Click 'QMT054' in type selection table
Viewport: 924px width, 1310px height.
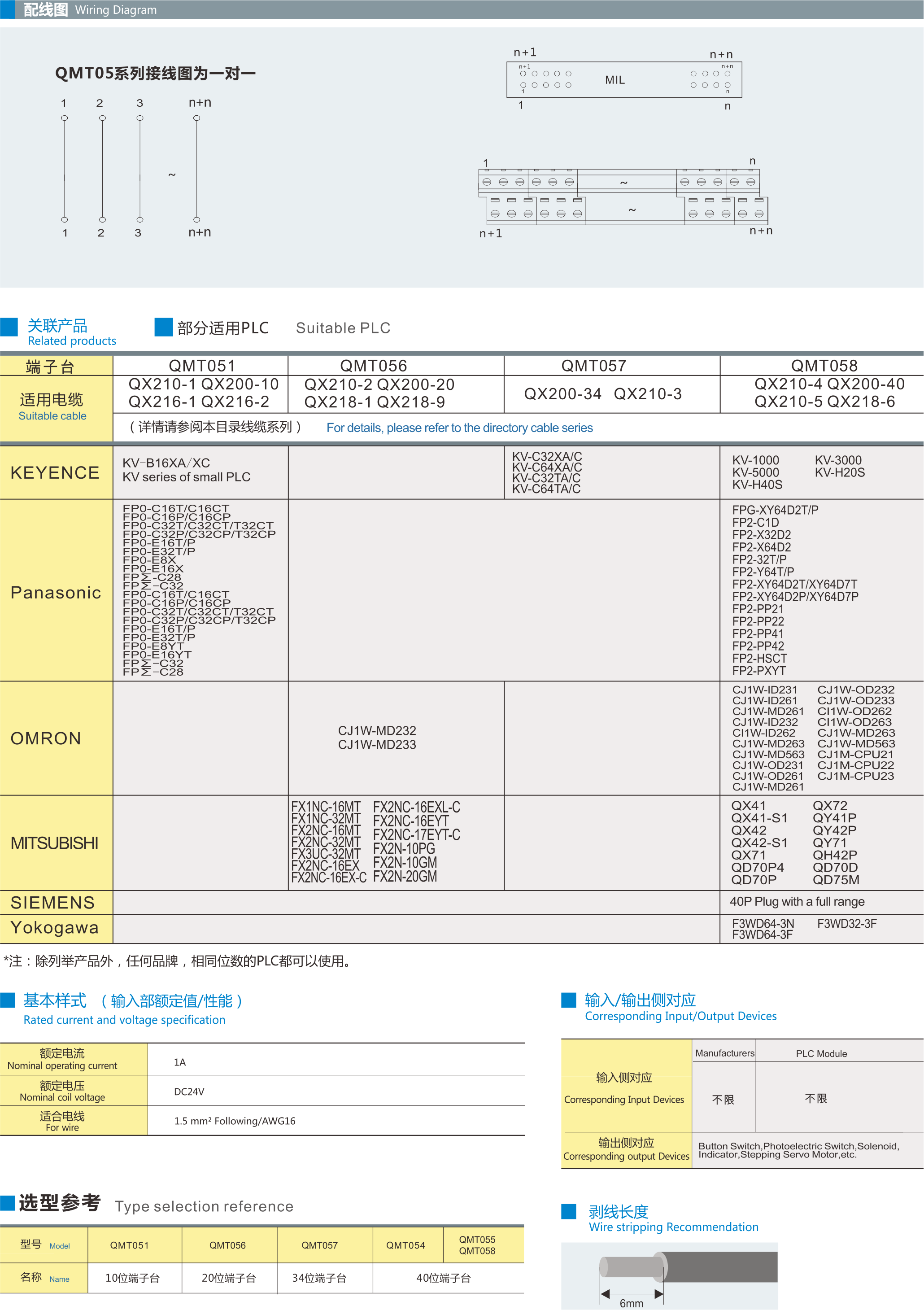pyautogui.click(x=405, y=1245)
